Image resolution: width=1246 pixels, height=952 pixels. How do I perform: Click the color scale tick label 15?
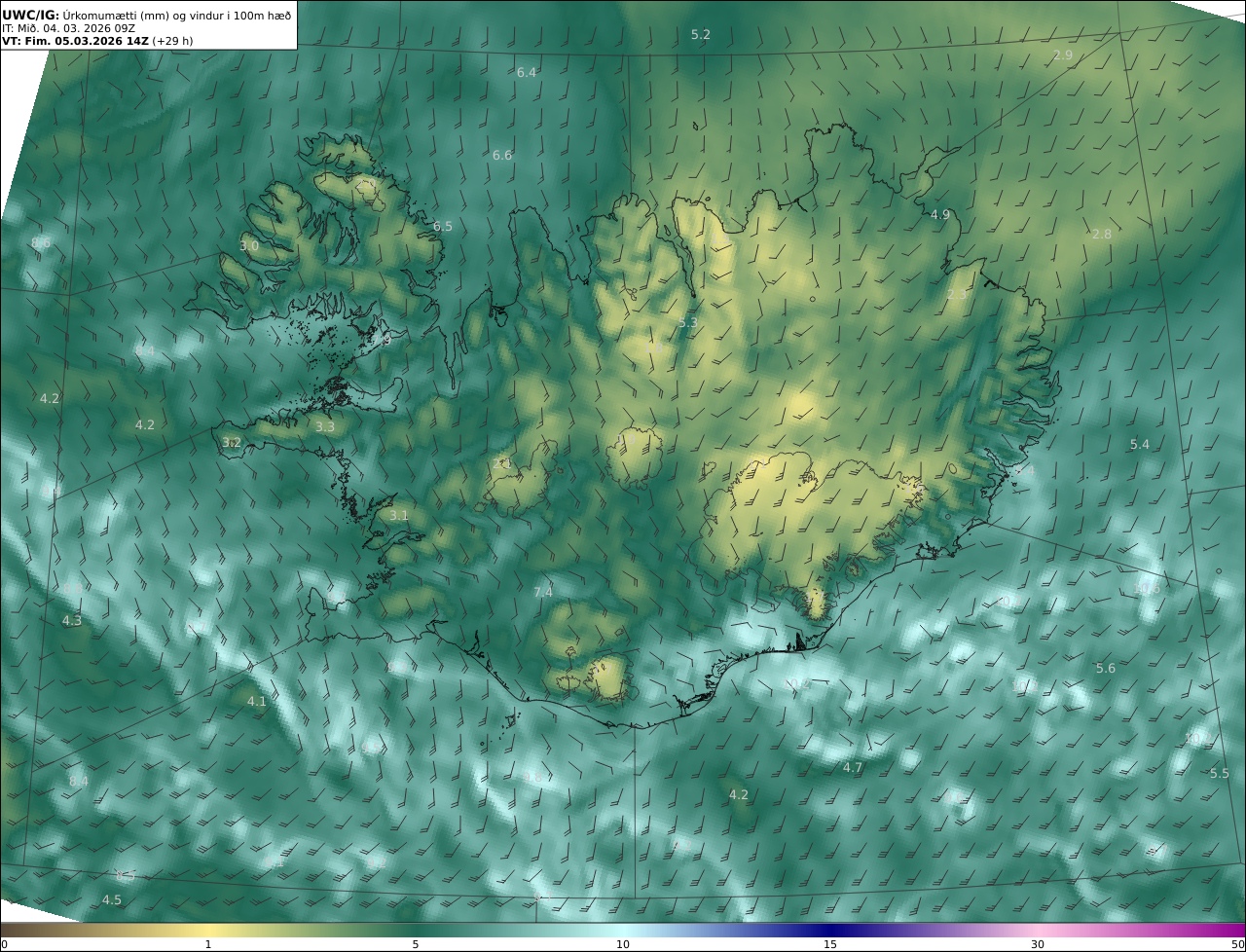(x=830, y=944)
